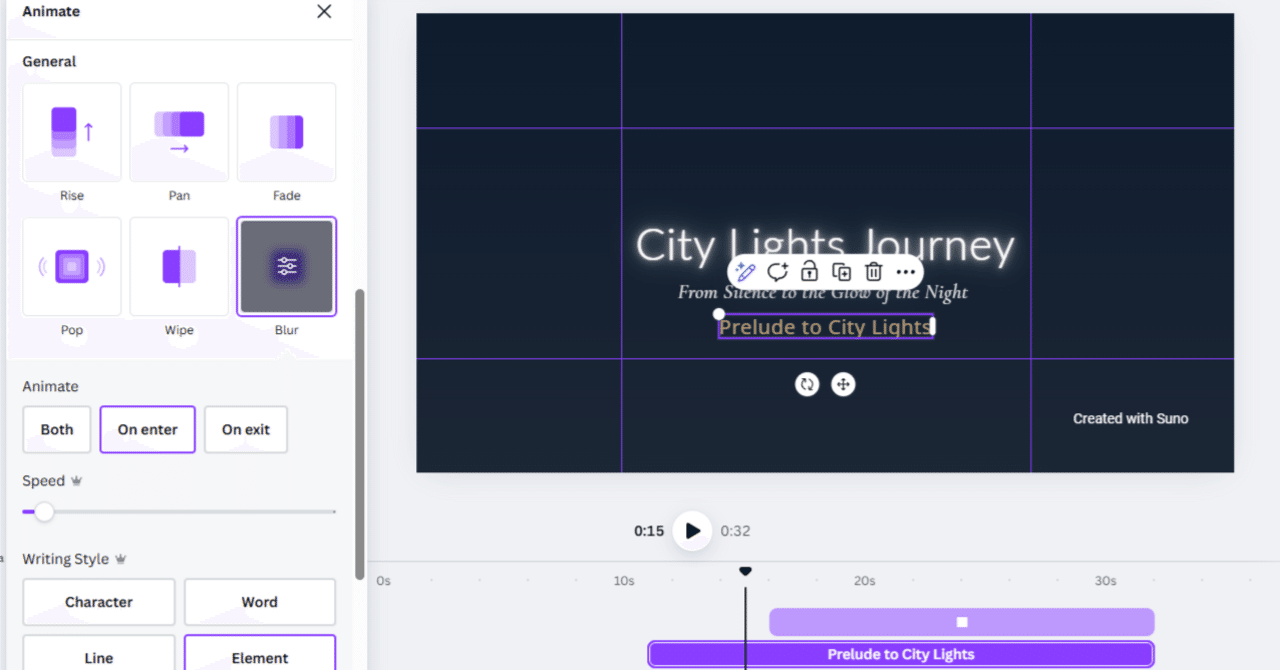The image size is (1280, 670).
Task: Click the Prelude to City Lights text box
Action: 825,327
